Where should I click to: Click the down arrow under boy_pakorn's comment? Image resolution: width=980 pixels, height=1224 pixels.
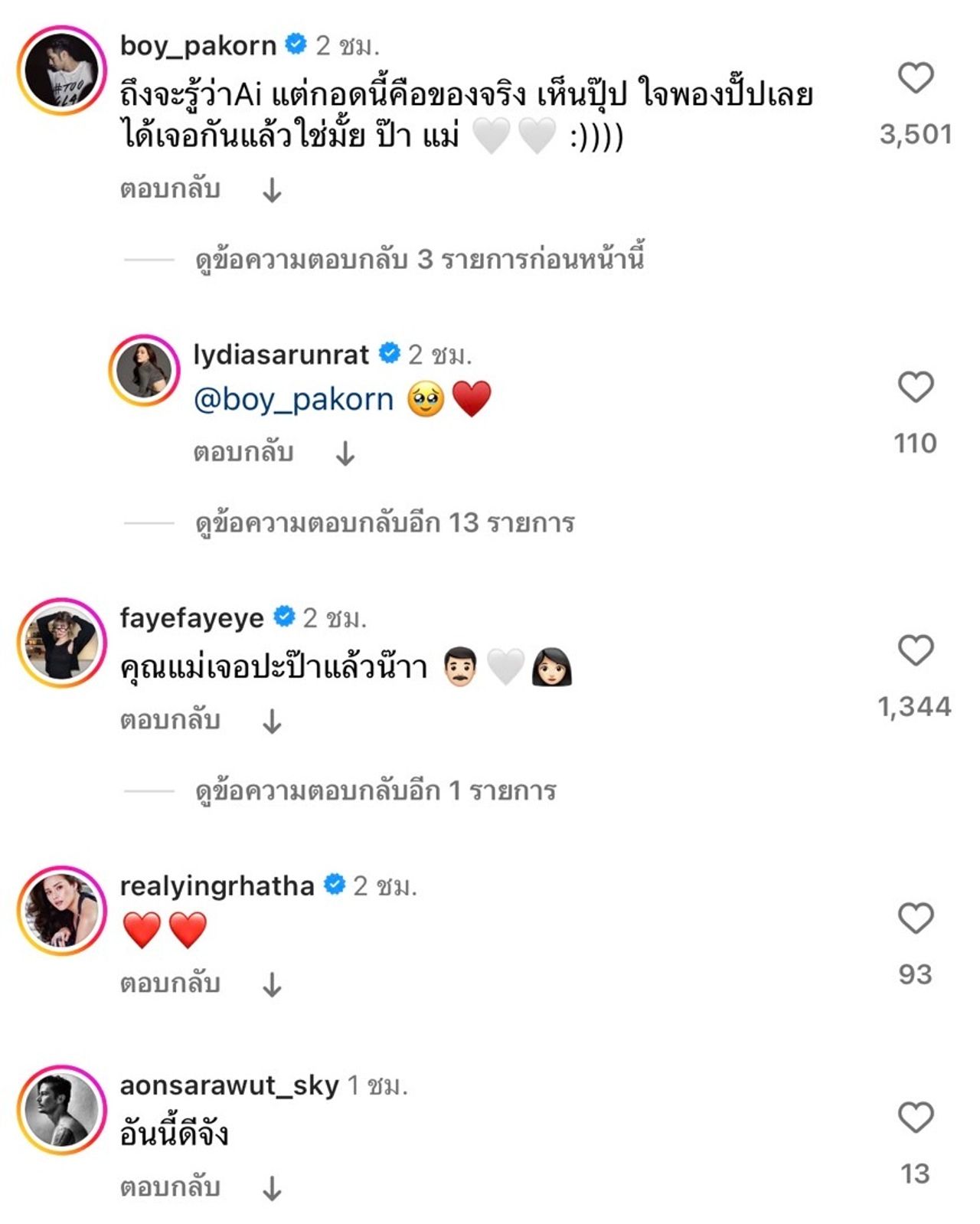(272, 190)
